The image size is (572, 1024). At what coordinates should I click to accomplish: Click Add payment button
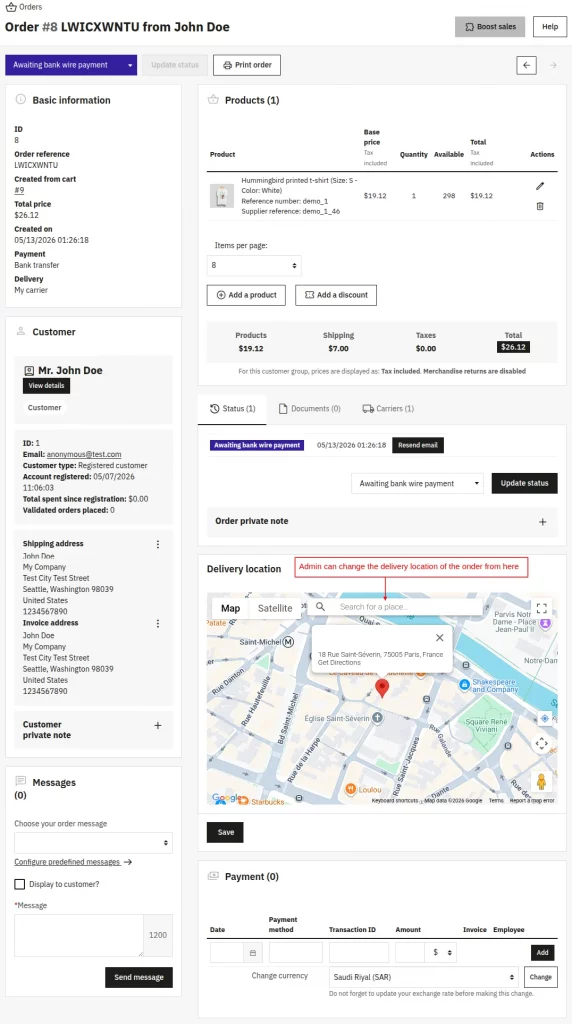click(543, 953)
